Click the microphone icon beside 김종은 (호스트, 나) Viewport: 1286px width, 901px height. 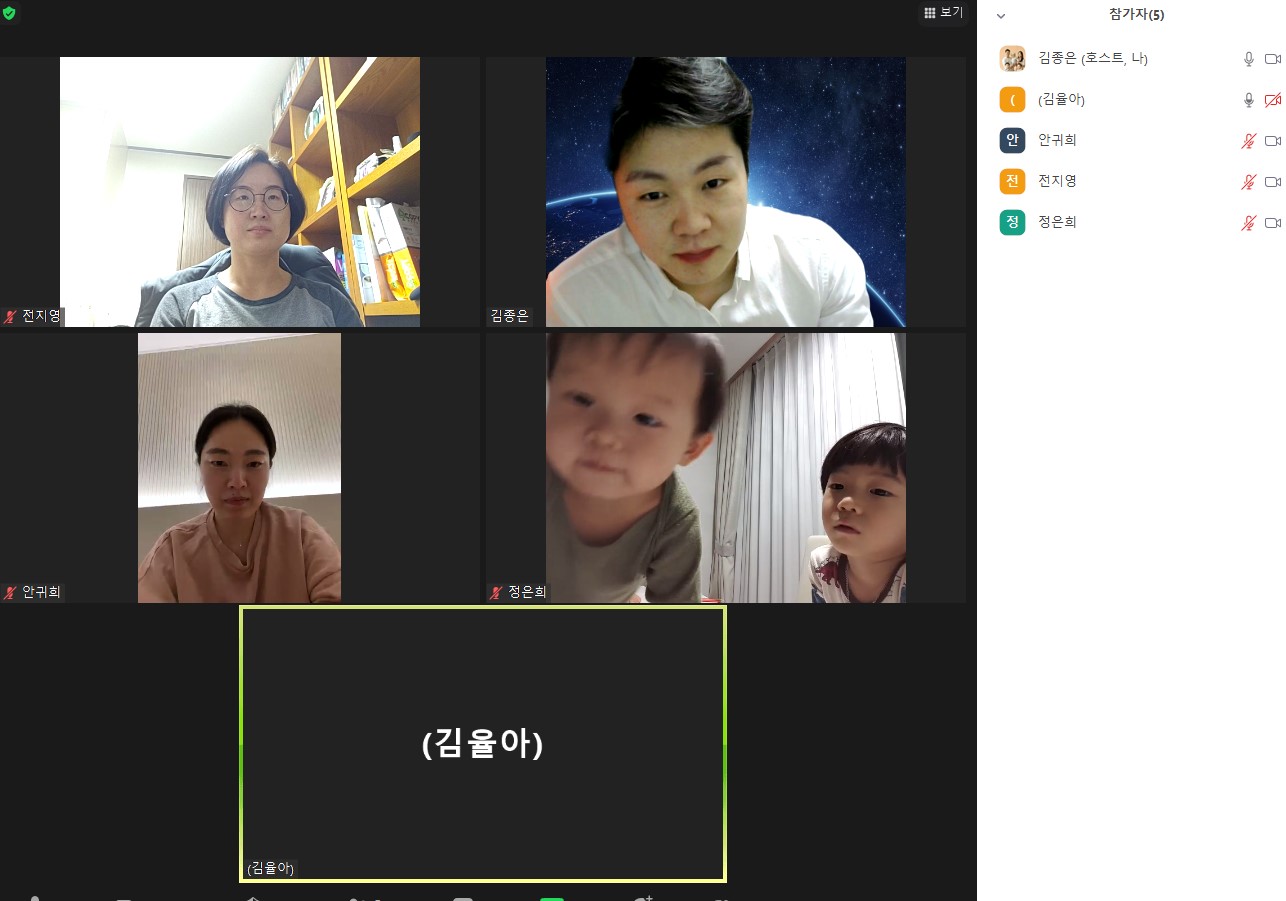[1248, 59]
